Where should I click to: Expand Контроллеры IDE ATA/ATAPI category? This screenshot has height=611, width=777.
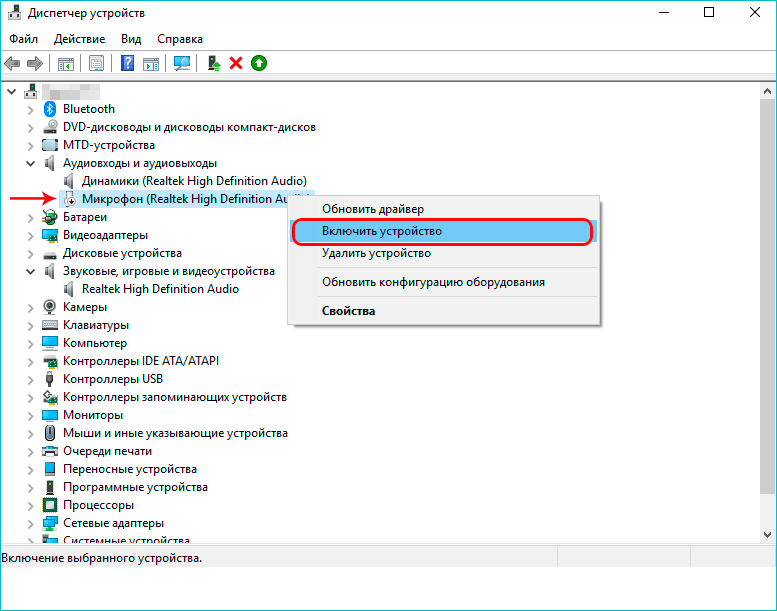tap(31, 362)
